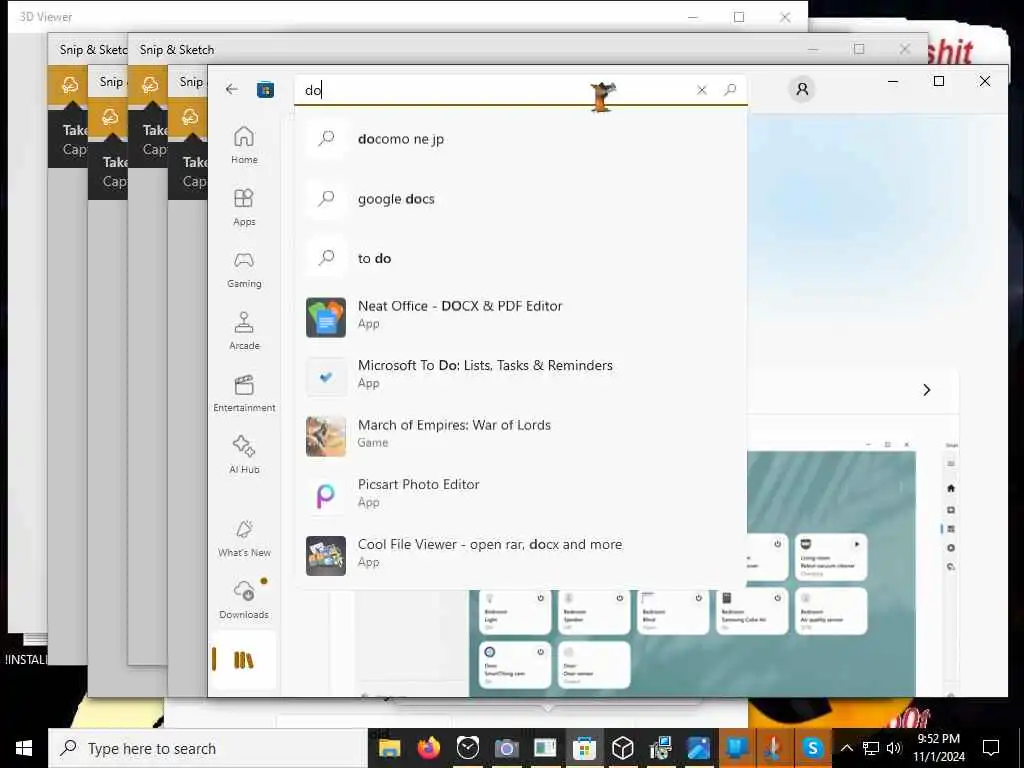This screenshot has height=768, width=1024.
Task: Click the 'Type here to search' taskbar box
Action: tap(208, 748)
